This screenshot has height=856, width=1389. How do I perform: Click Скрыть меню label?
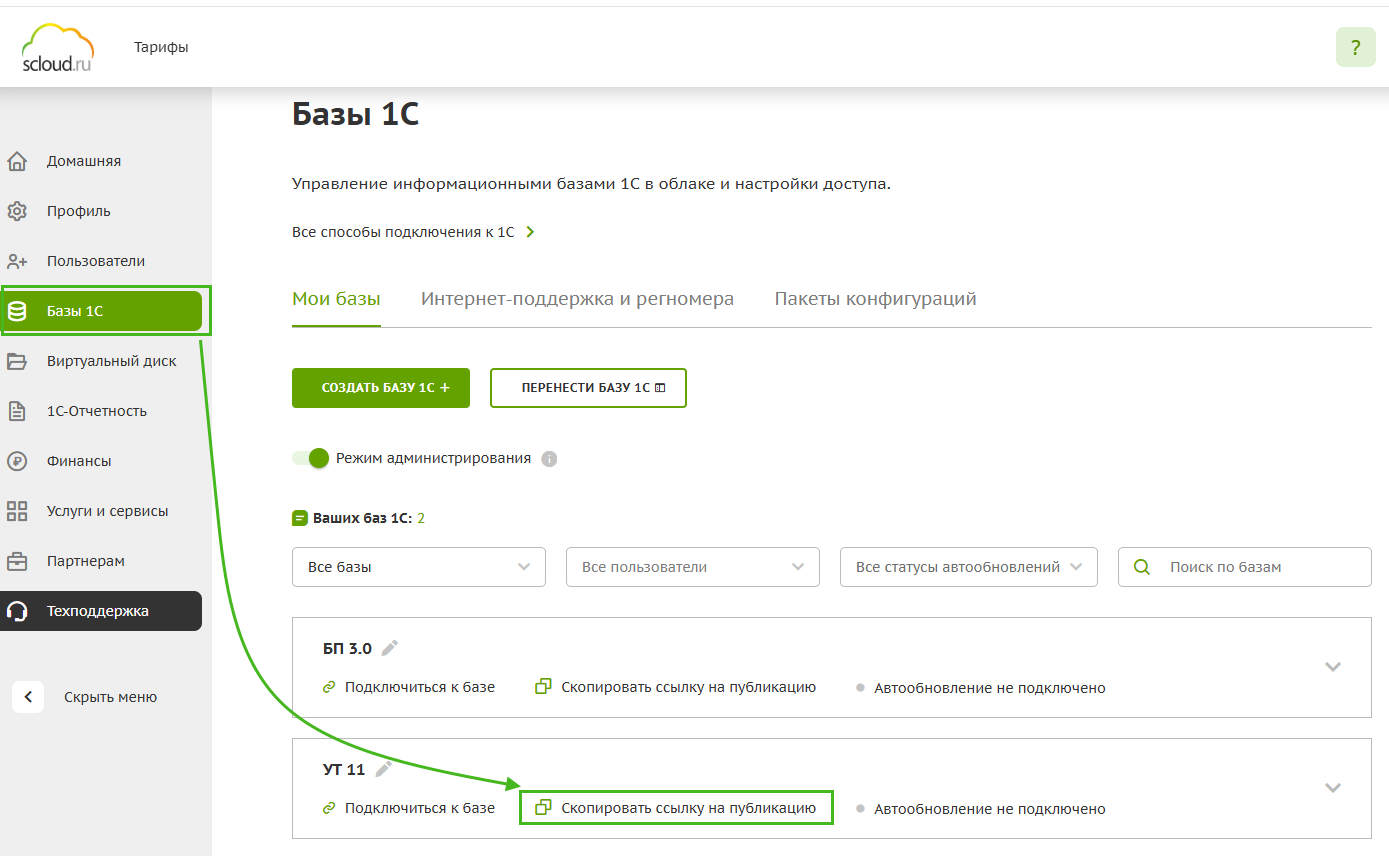coord(111,697)
